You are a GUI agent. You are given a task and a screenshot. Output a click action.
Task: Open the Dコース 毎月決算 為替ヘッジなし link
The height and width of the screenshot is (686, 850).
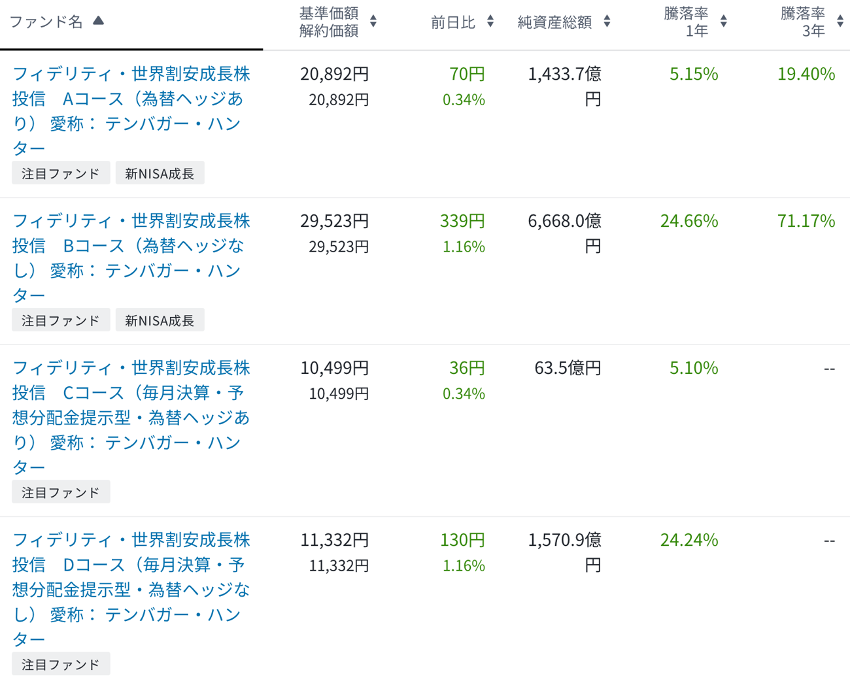[130, 589]
